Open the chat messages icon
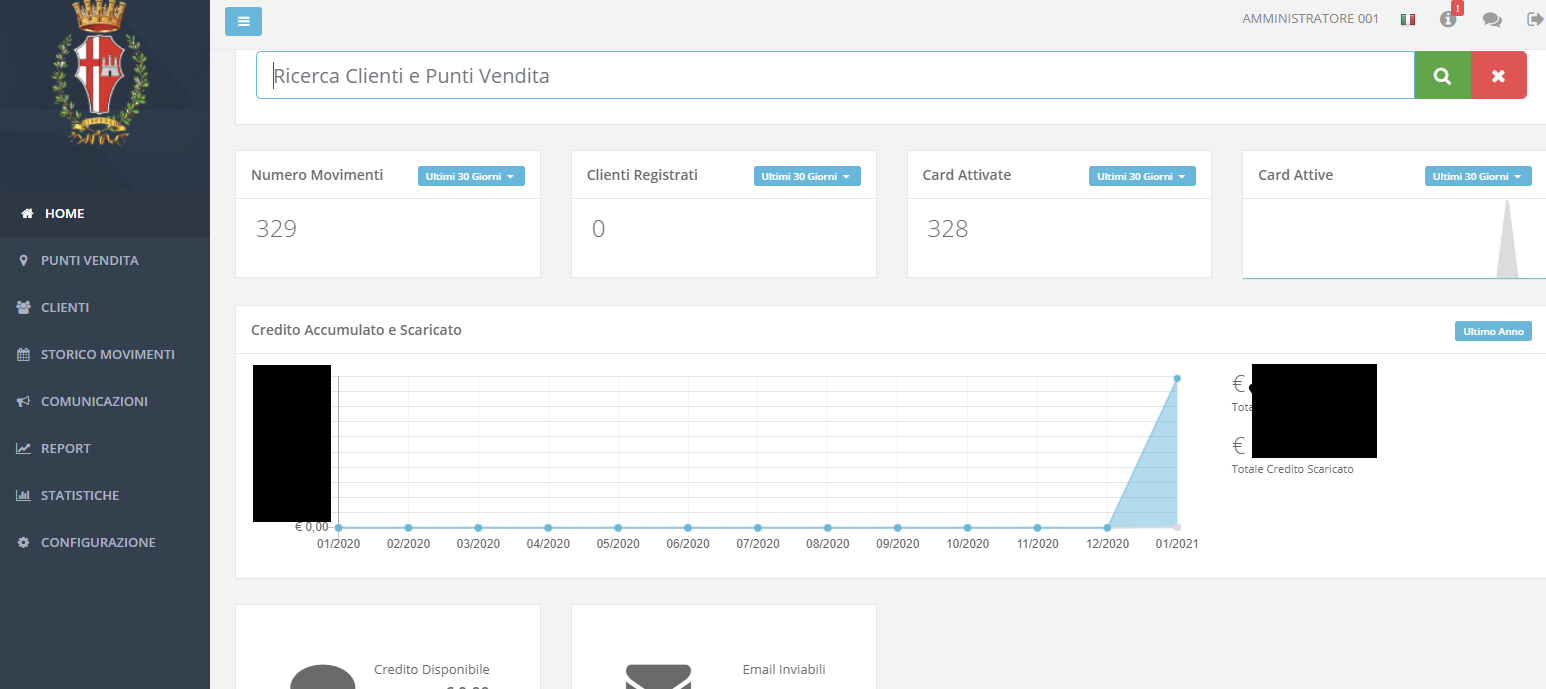Image resolution: width=1546 pixels, height=689 pixels. click(x=1491, y=19)
